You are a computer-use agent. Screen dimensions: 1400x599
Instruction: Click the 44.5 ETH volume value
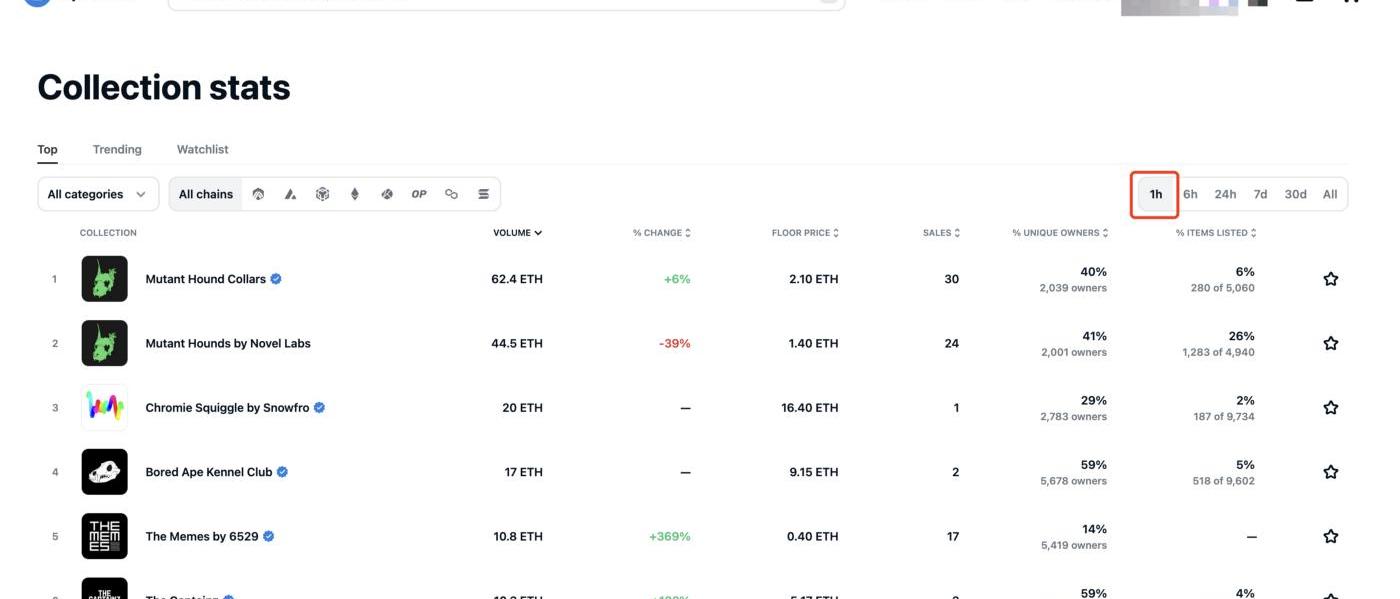pos(517,343)
